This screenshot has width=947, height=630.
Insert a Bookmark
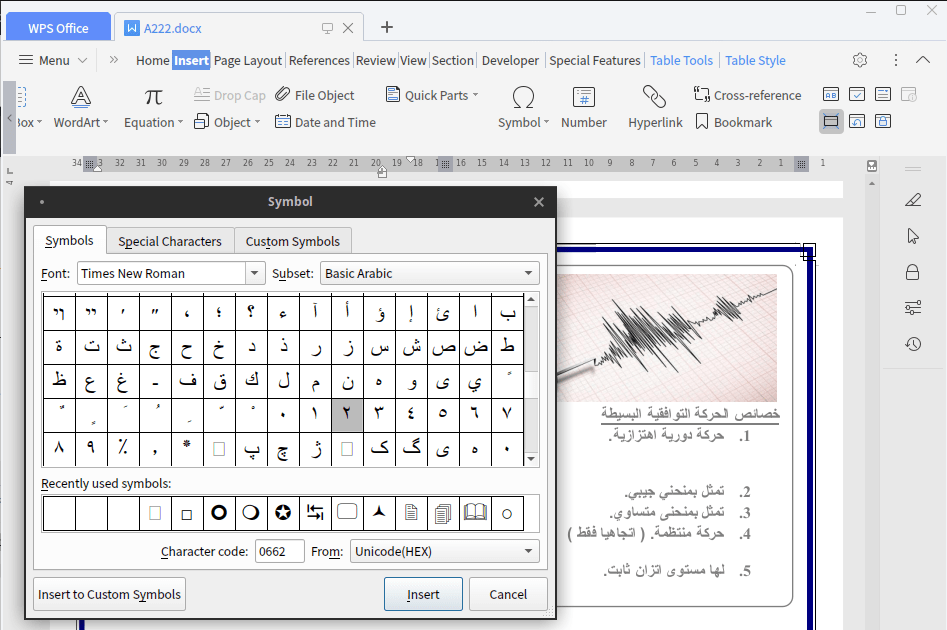click(734, 122)
